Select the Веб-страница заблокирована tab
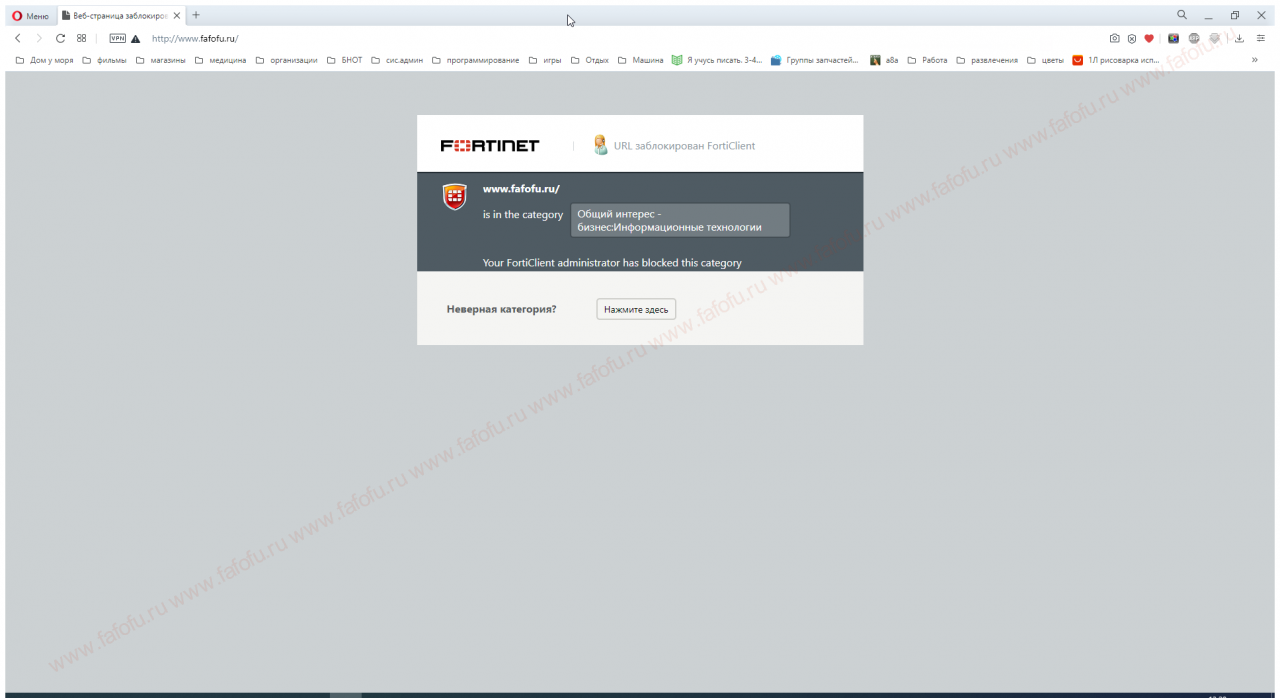This screenshot has width=1280, height=698. (120, 16)
